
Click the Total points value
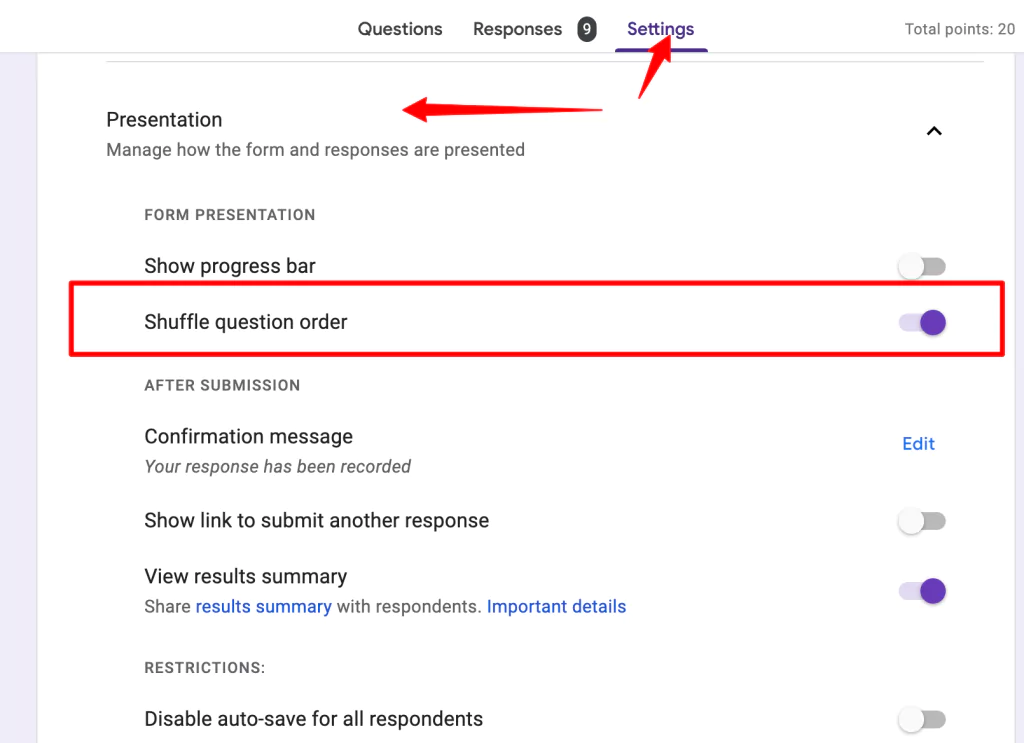pyautogui.click(x=959, y=29)
